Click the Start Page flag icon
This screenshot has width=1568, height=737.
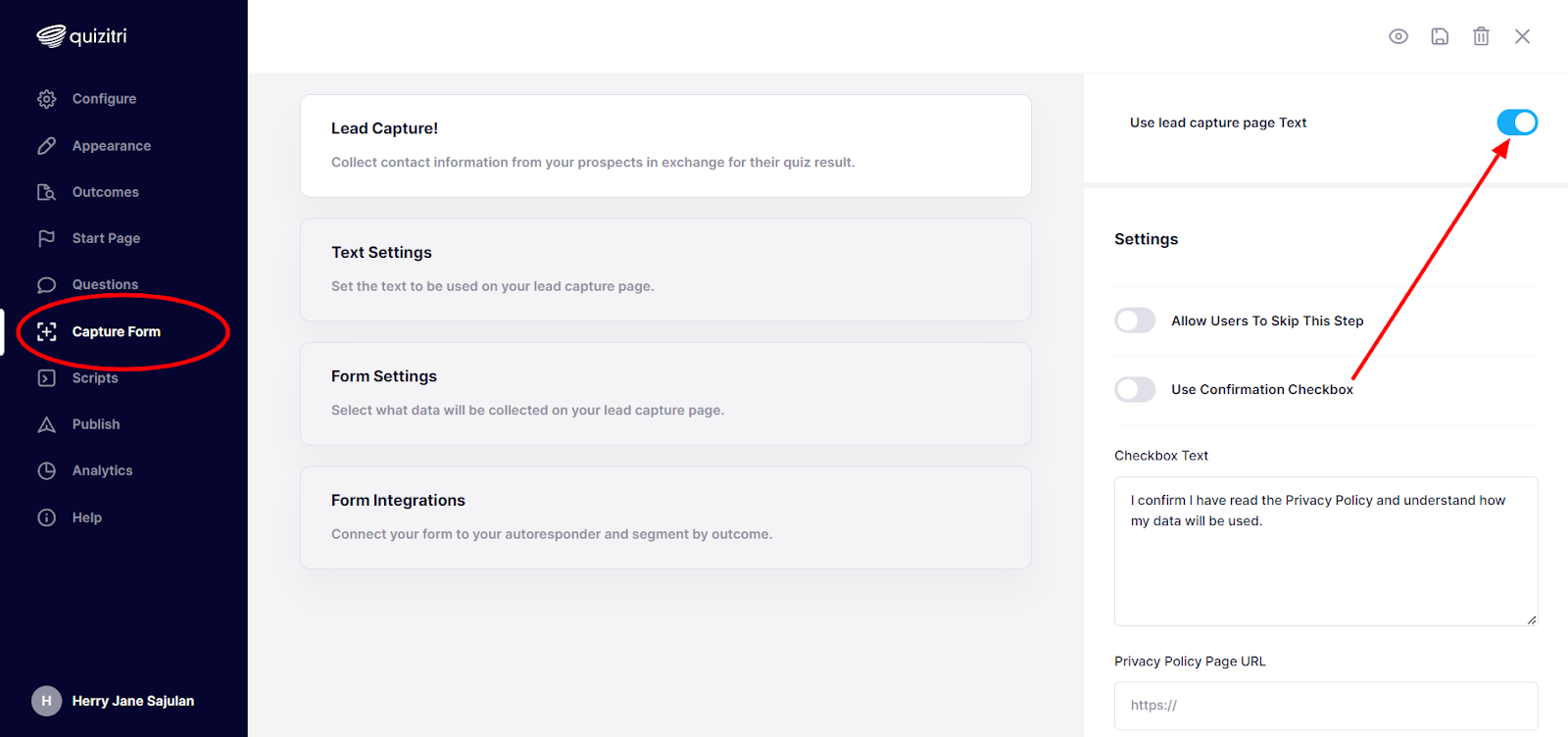[46, 238]
